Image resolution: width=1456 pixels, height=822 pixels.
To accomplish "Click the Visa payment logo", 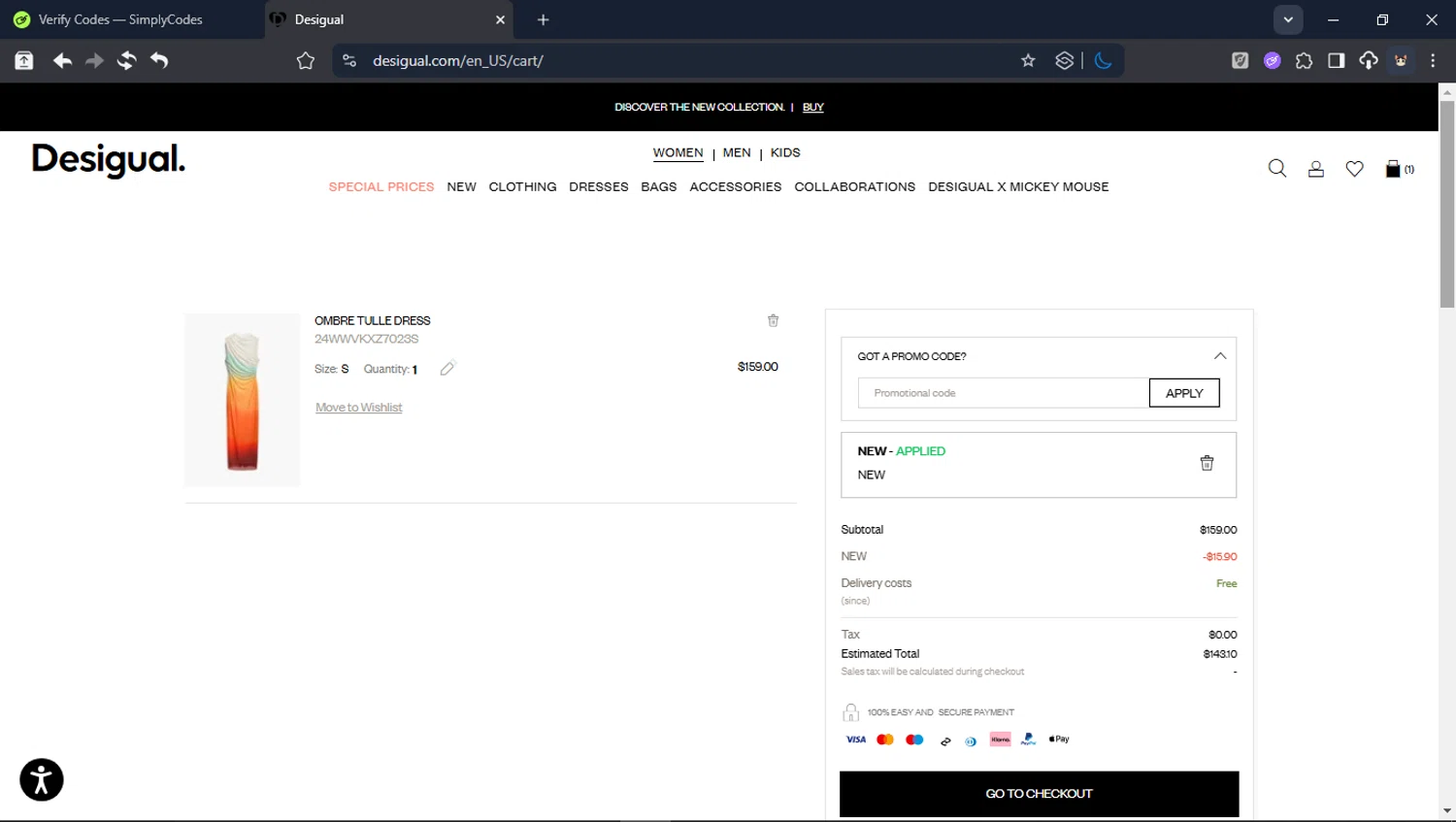I will coord(856,740).
